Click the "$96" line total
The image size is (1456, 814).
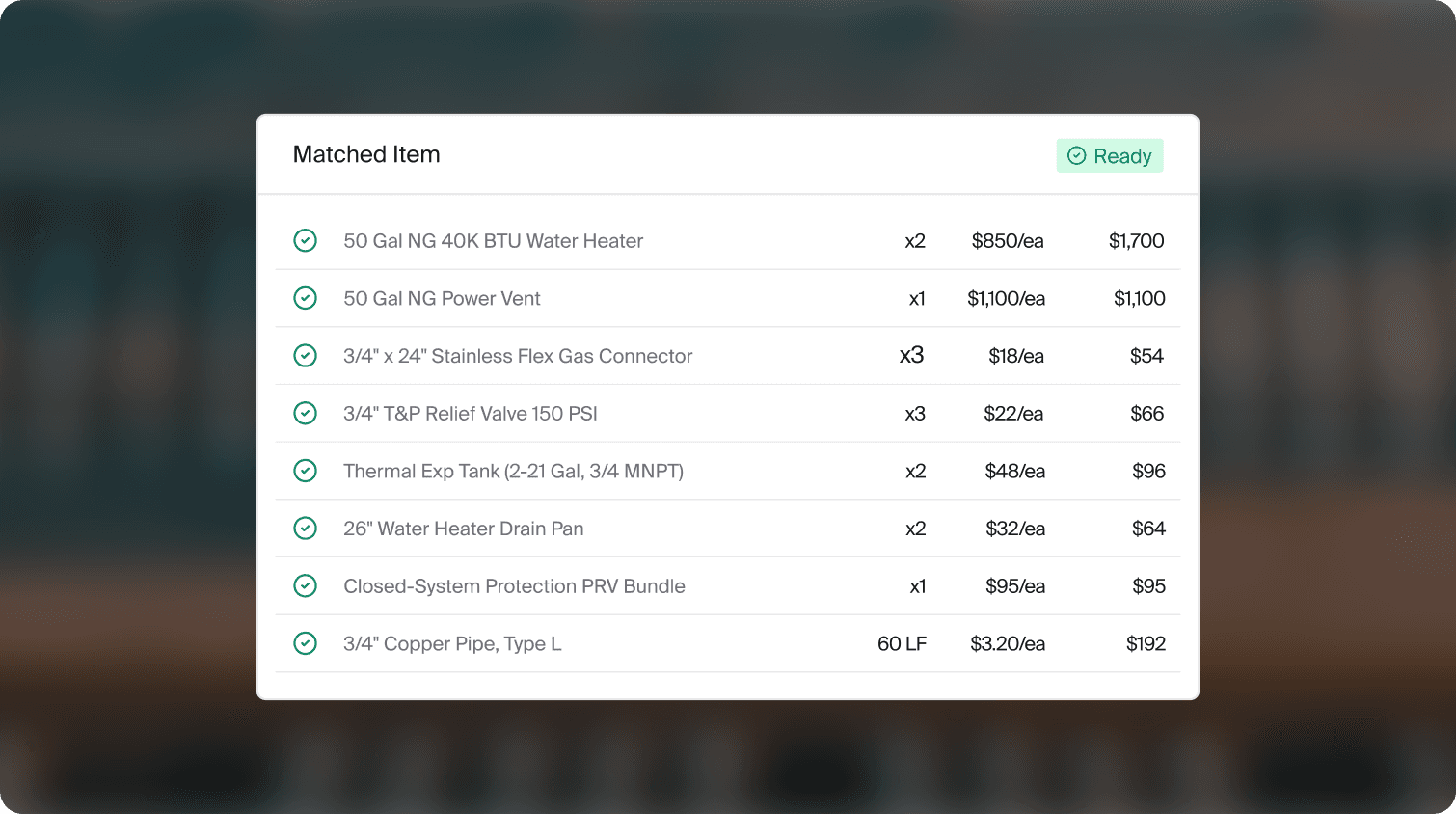(1148, 472)
